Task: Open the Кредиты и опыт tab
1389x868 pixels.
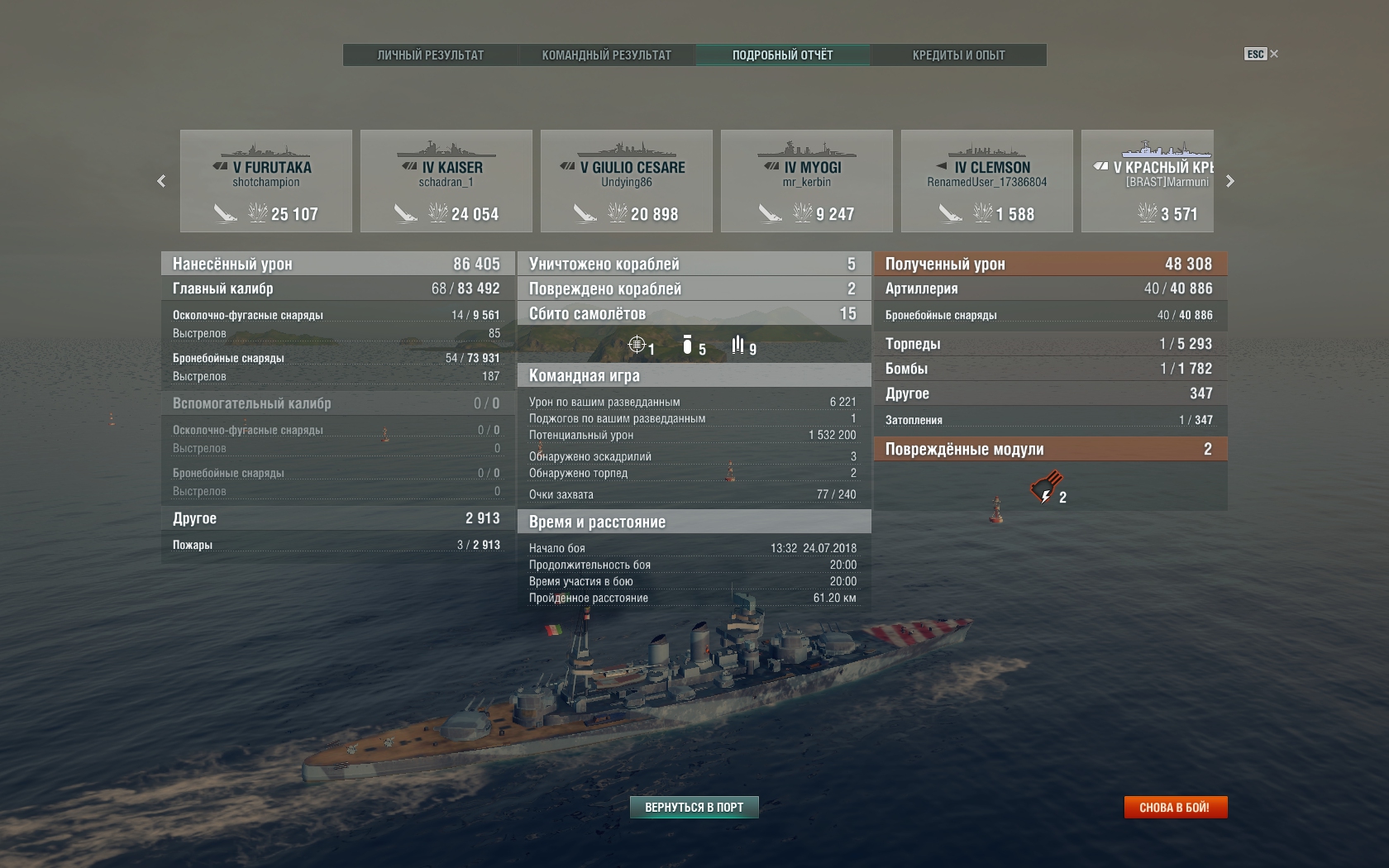Action: click(959, 55)
